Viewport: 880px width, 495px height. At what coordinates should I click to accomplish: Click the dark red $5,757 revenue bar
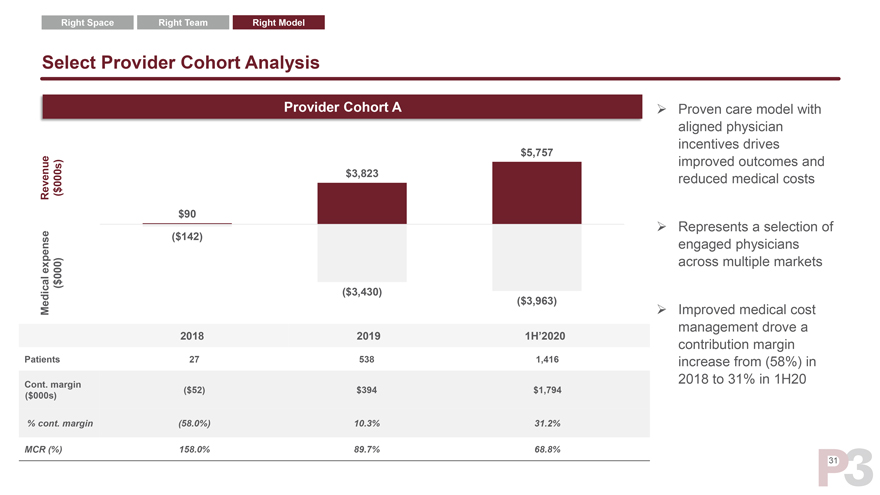point(537,193)
